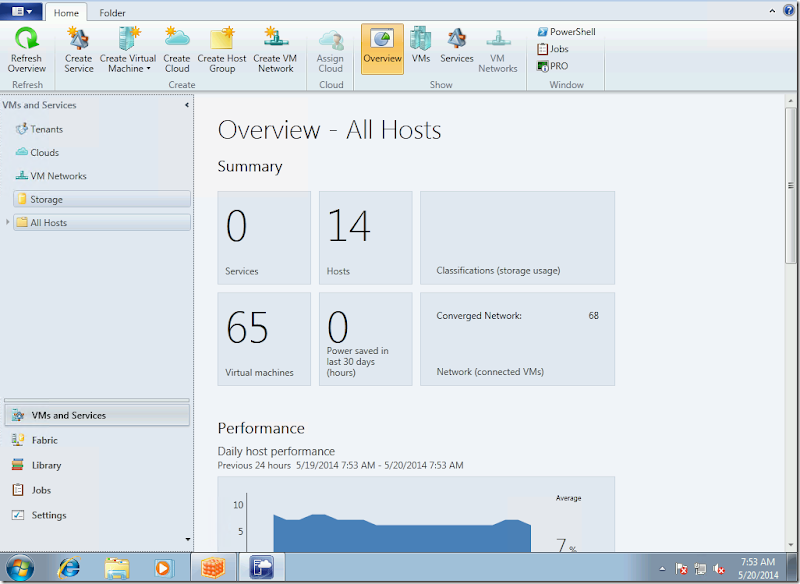Click the Virtual Machine Manager taskbar icon
The image size is (800, 584).
pos(262,568)
